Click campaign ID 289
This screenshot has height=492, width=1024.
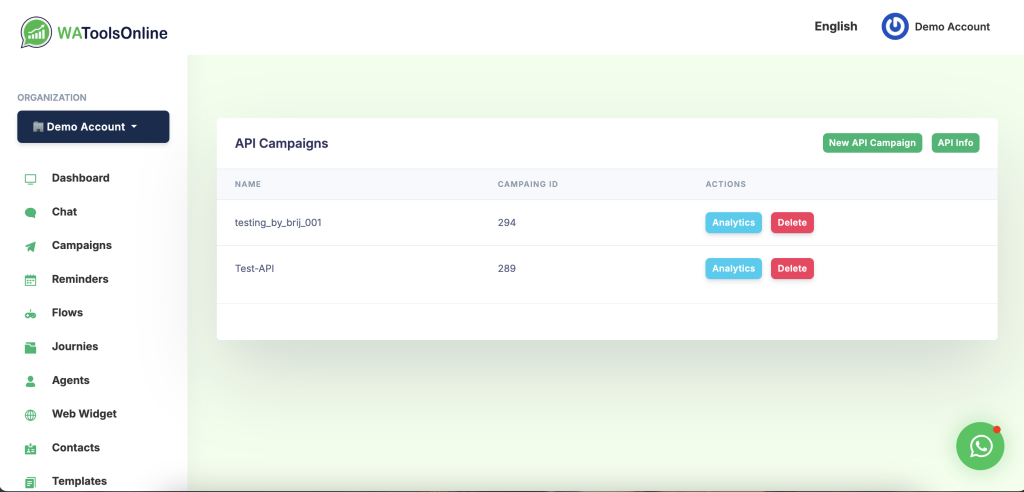point(507,269)
